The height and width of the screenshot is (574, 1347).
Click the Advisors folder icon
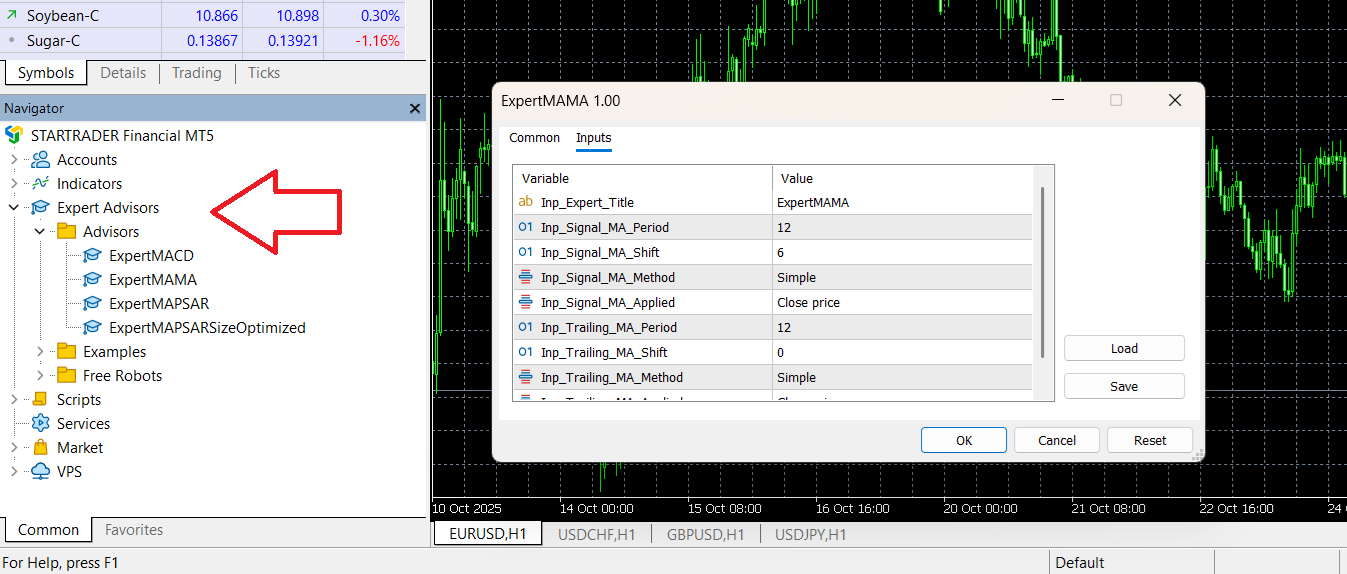click(67, 231)
